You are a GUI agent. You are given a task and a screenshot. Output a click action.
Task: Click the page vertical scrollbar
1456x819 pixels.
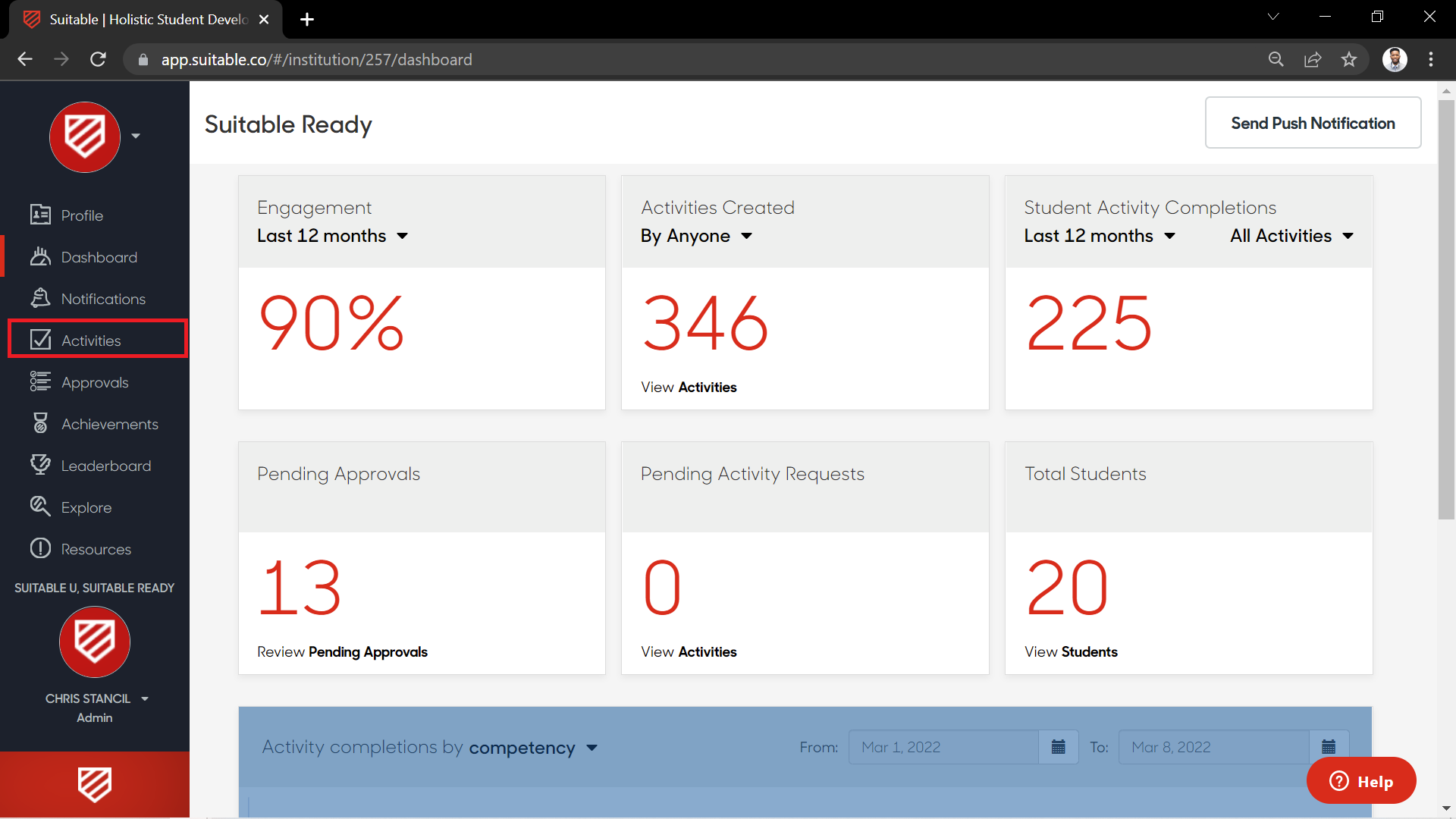tap(1446, 309)
